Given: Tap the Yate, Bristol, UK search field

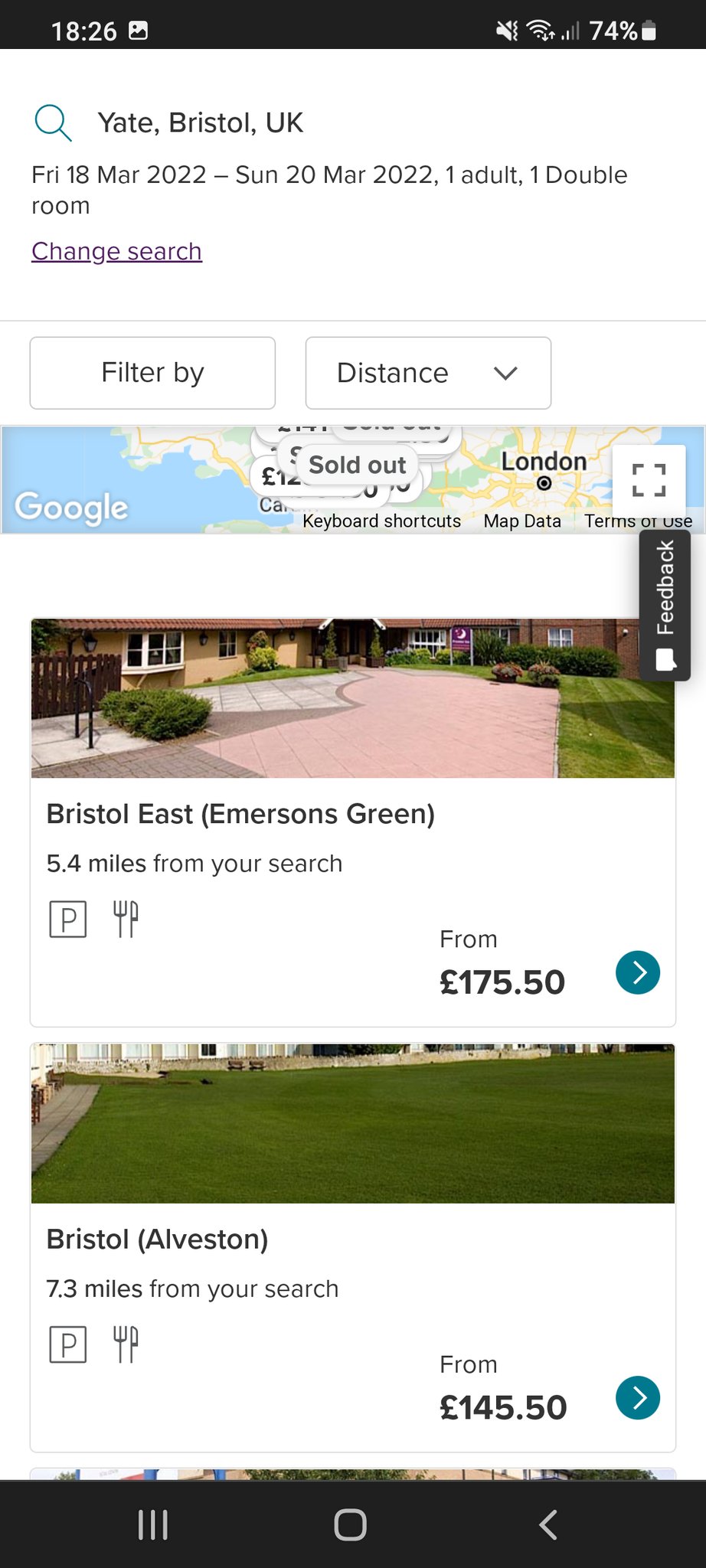Looking at the screenshot, I should point(201,122).
